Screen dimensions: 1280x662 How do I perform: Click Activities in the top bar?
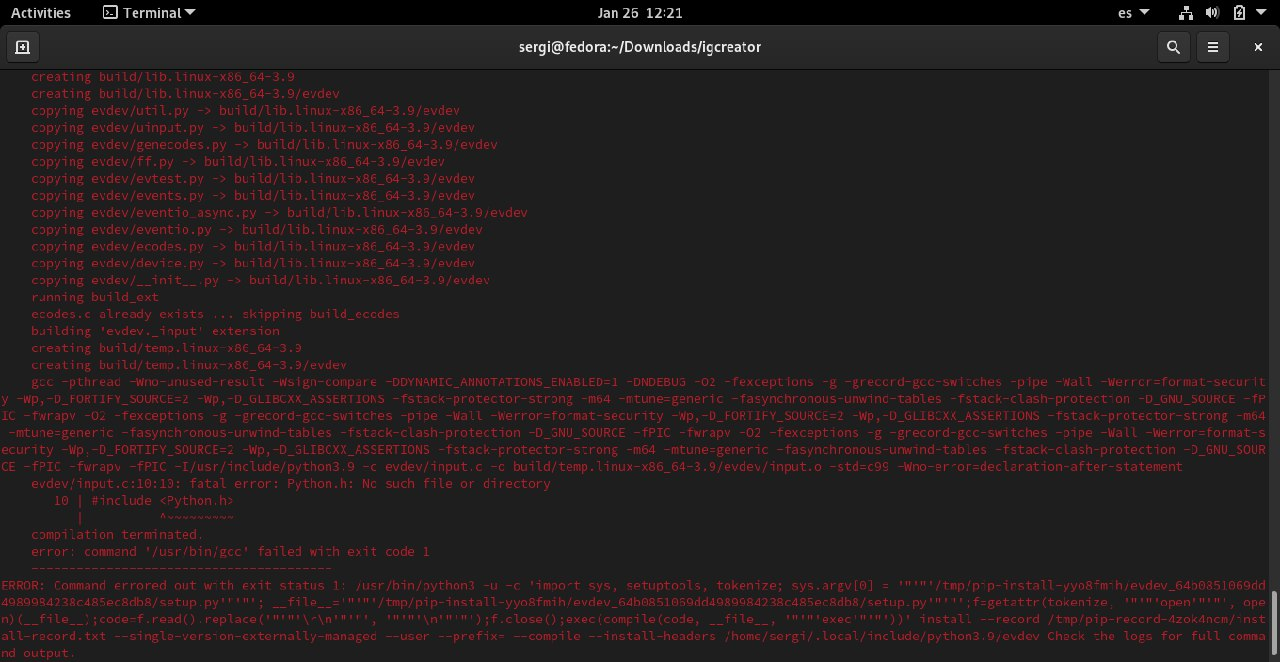(x=41, y=12)
